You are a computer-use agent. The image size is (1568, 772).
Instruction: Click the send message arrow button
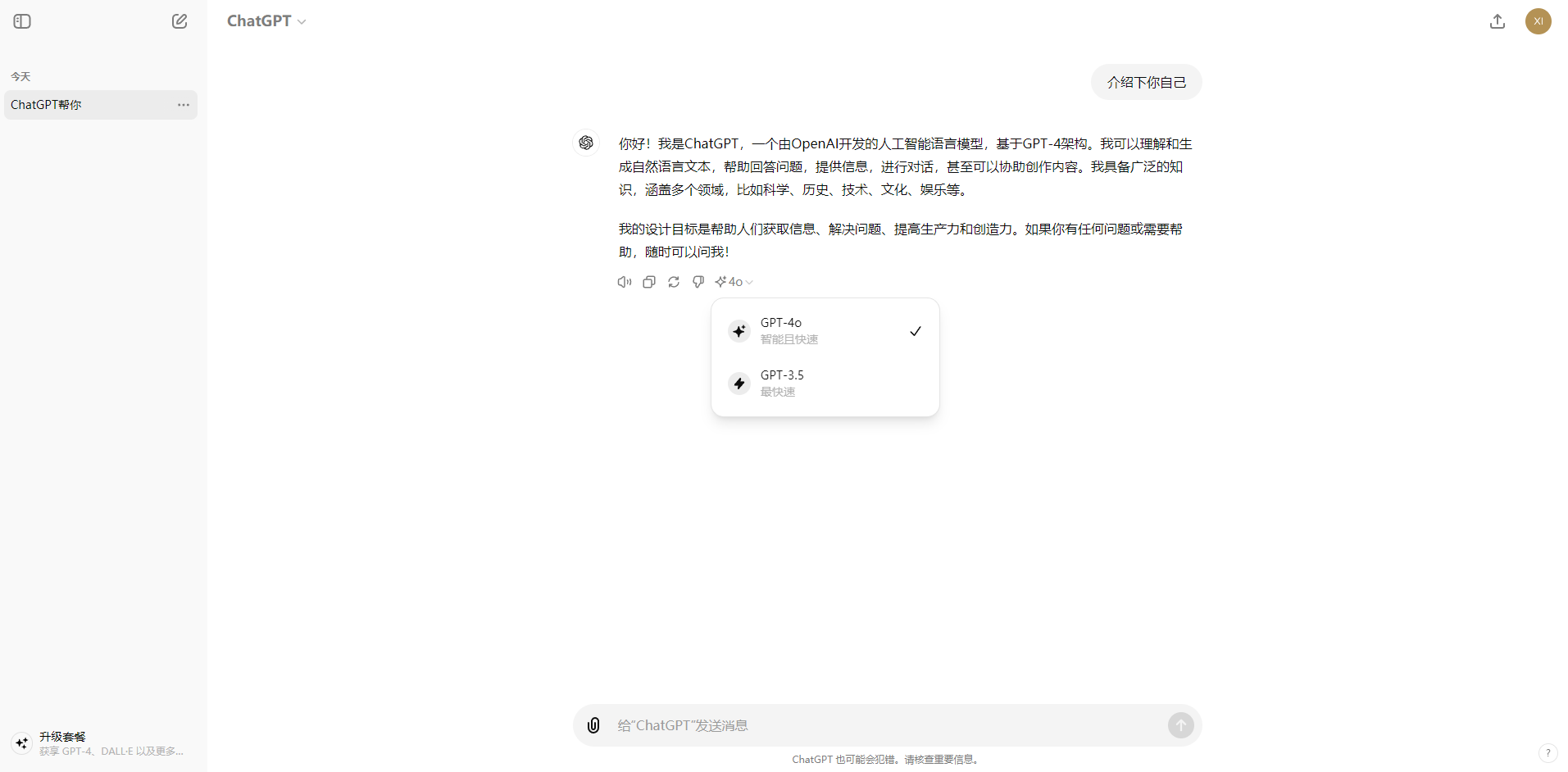(x=1181, y=725)
